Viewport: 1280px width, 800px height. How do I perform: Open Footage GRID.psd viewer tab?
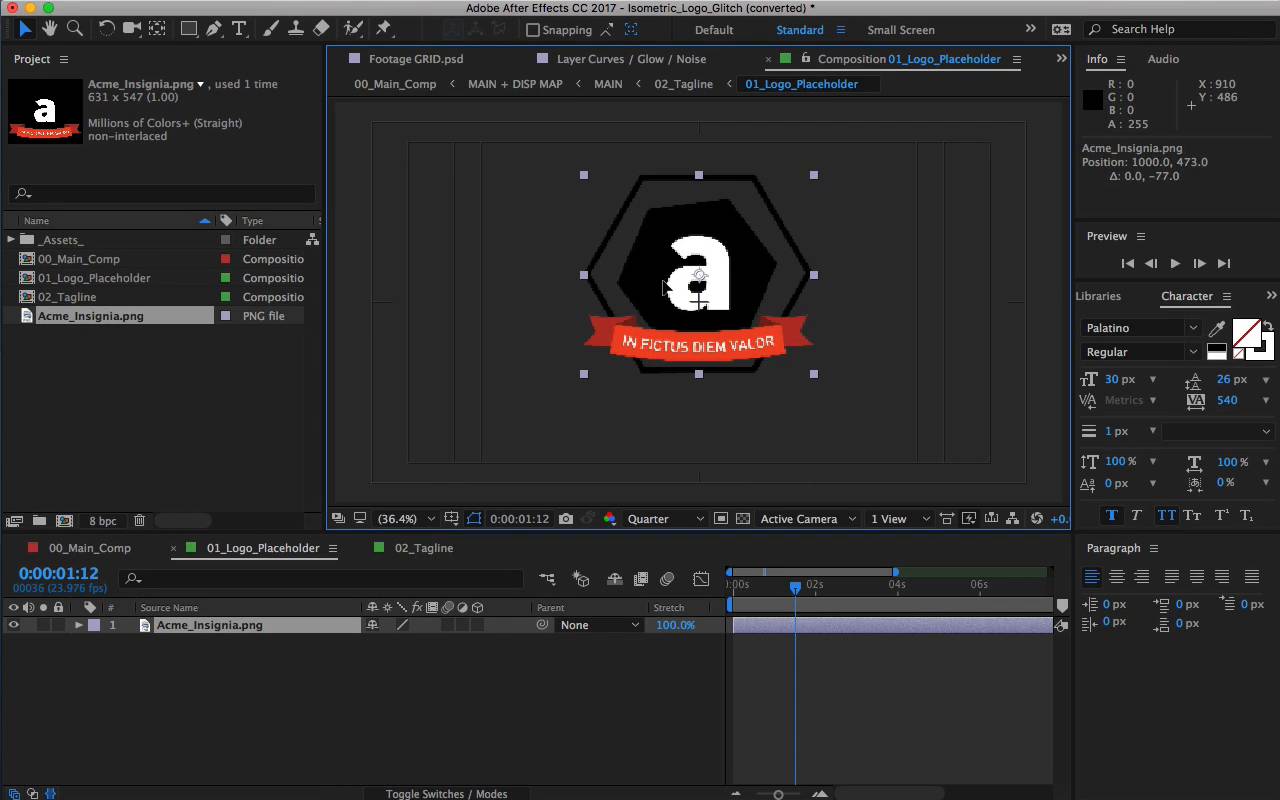pyautogui.click(x=416, y=59)
